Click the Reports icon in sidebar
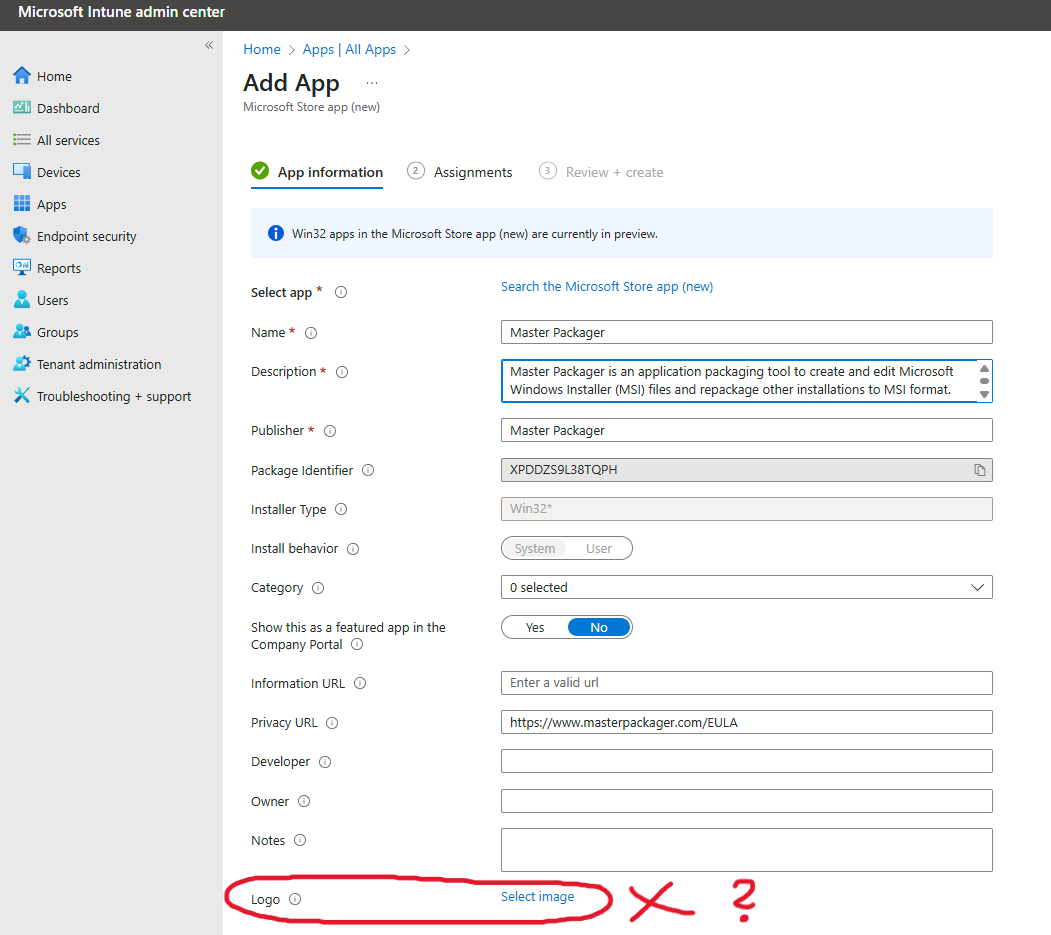This screenshot has height=935, width=1051. (x=21, y=267)
